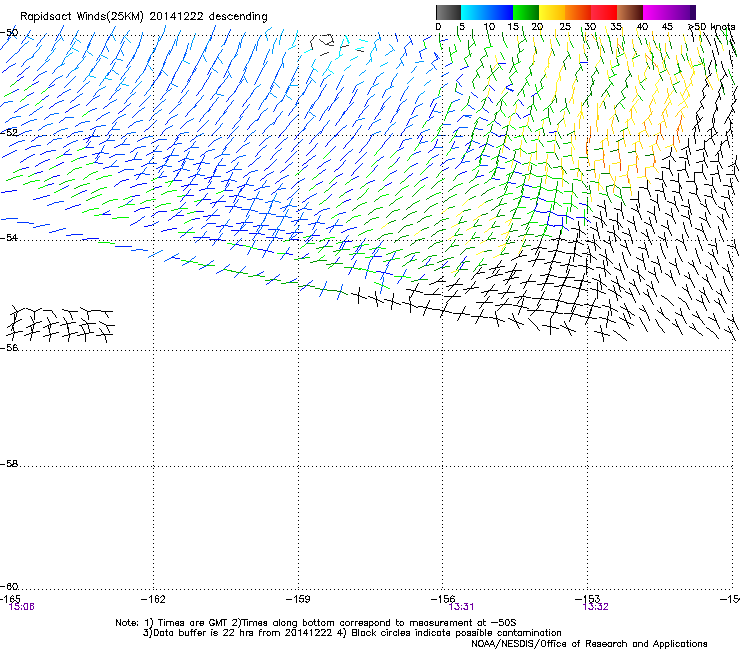Click the isolated black barb cluster near -165
This screenshot has height=650, width=740.
(60, 324)
